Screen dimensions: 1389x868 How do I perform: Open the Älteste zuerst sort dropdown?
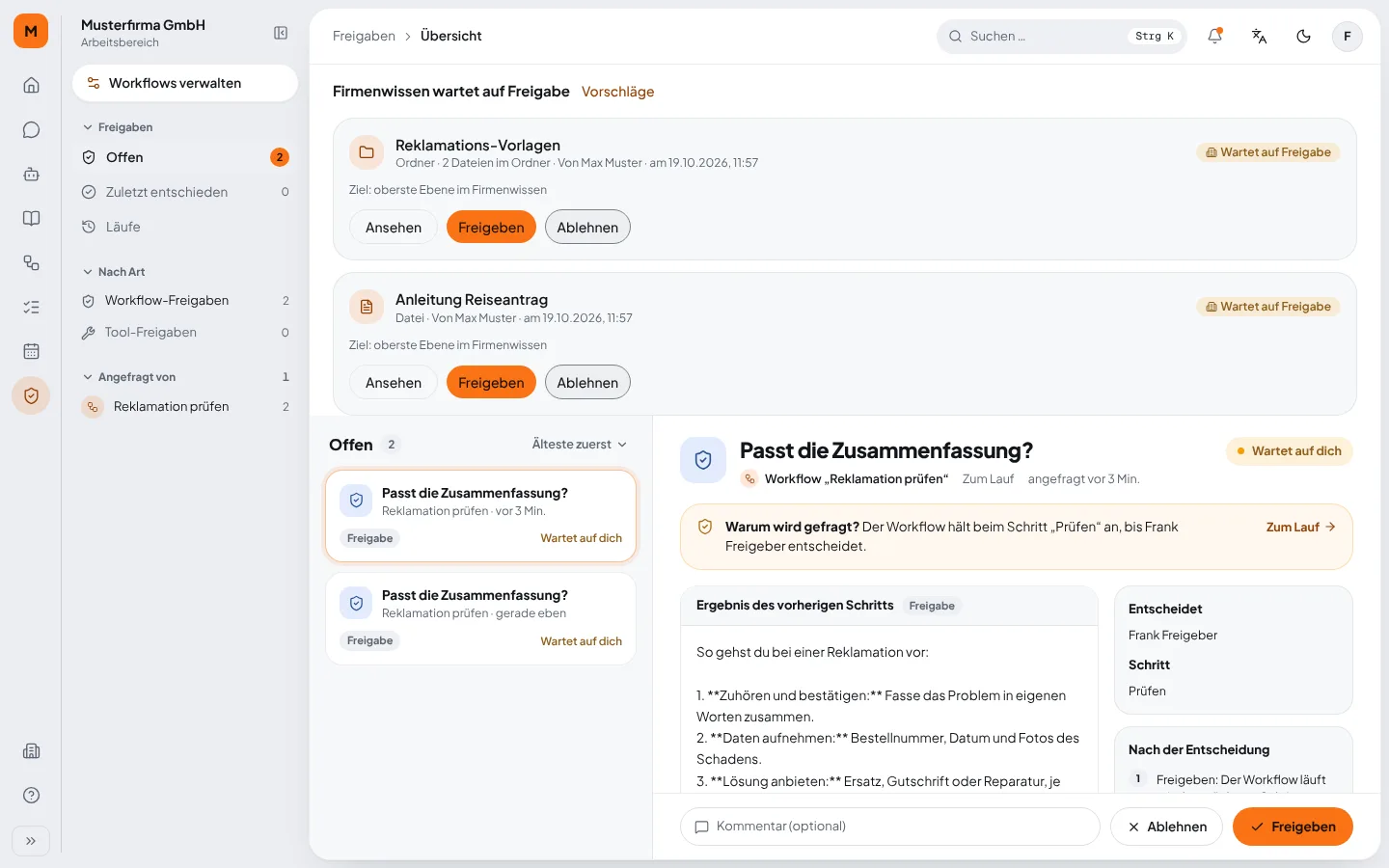(x=579, y=445)
